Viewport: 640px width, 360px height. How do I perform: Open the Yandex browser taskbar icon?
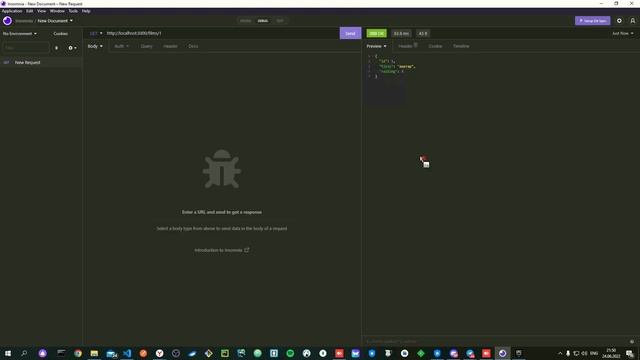point(160,353)
